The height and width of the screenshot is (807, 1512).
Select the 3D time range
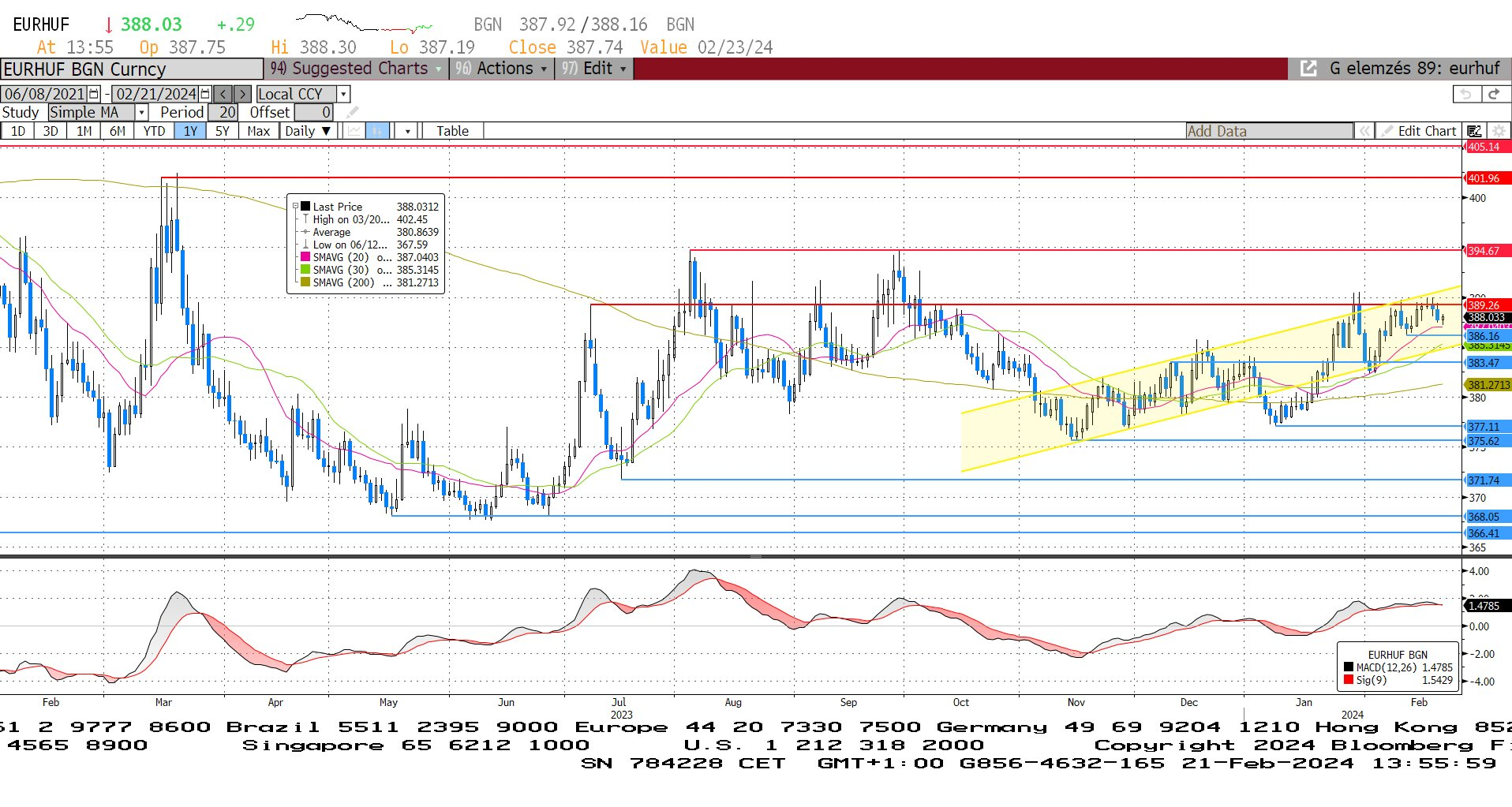51,131
